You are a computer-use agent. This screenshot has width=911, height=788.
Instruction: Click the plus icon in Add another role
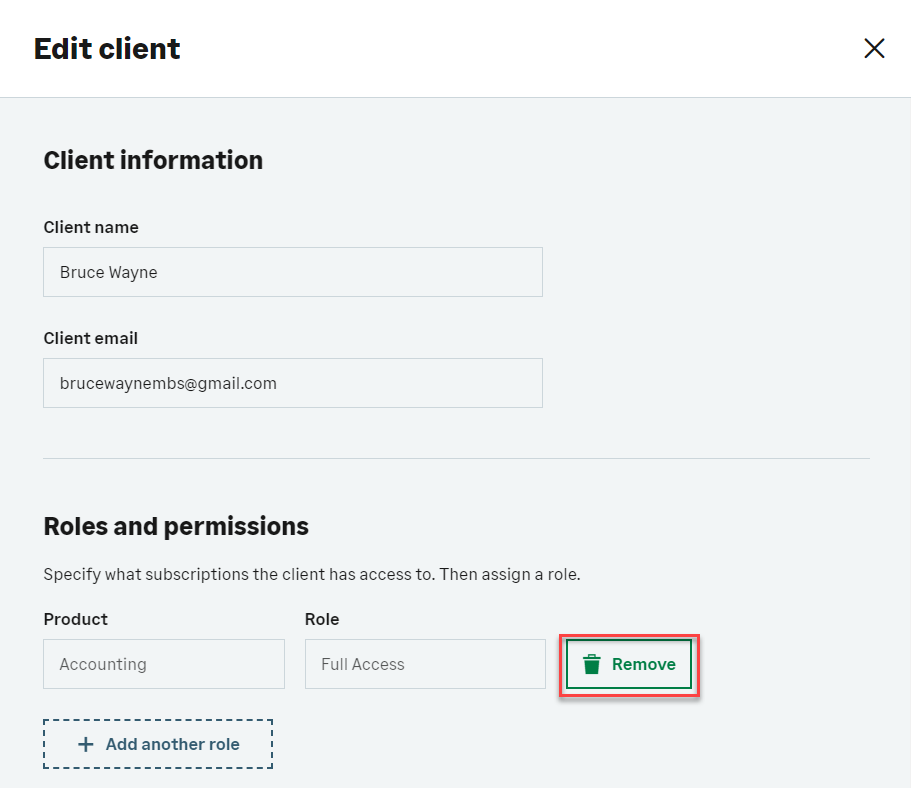tap(86, 744)
